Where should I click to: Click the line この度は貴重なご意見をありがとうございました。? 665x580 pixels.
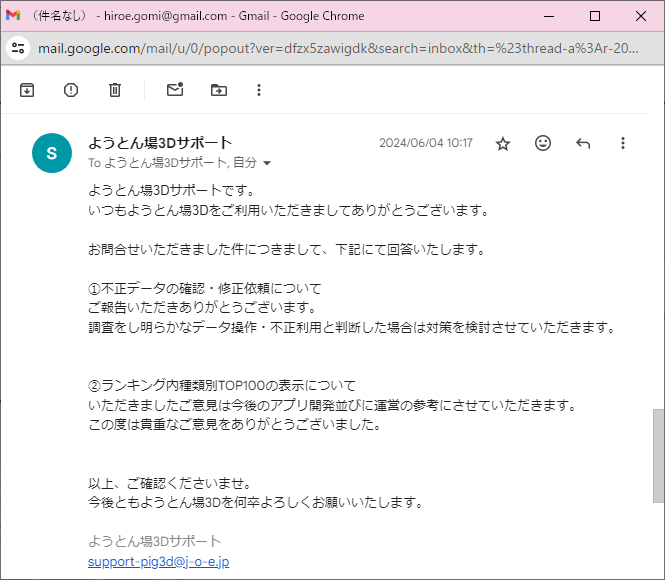(x=234, y=424)
